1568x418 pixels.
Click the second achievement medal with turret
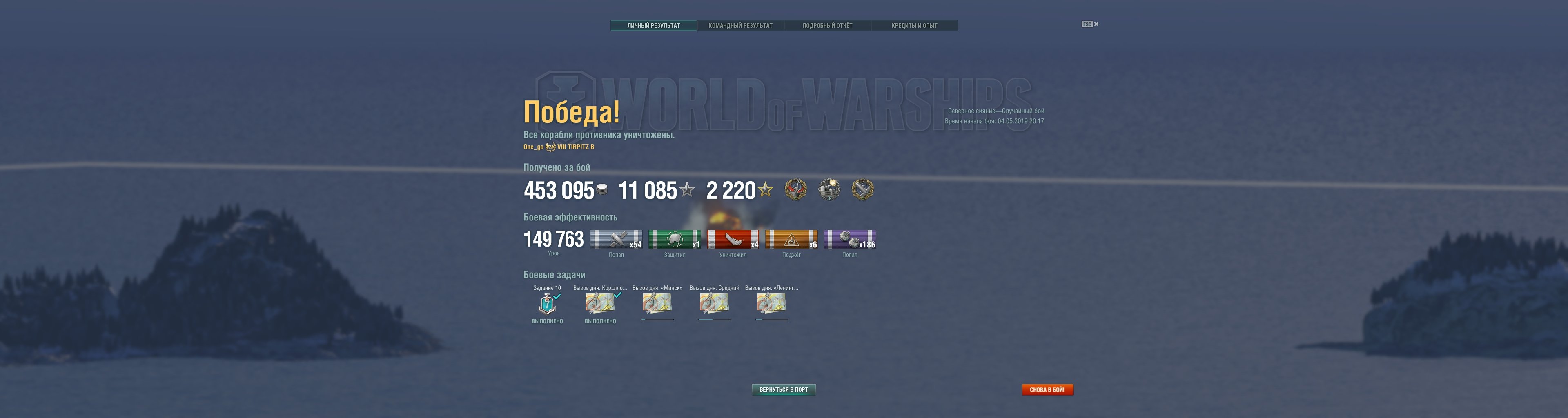(x=829, y=189)
